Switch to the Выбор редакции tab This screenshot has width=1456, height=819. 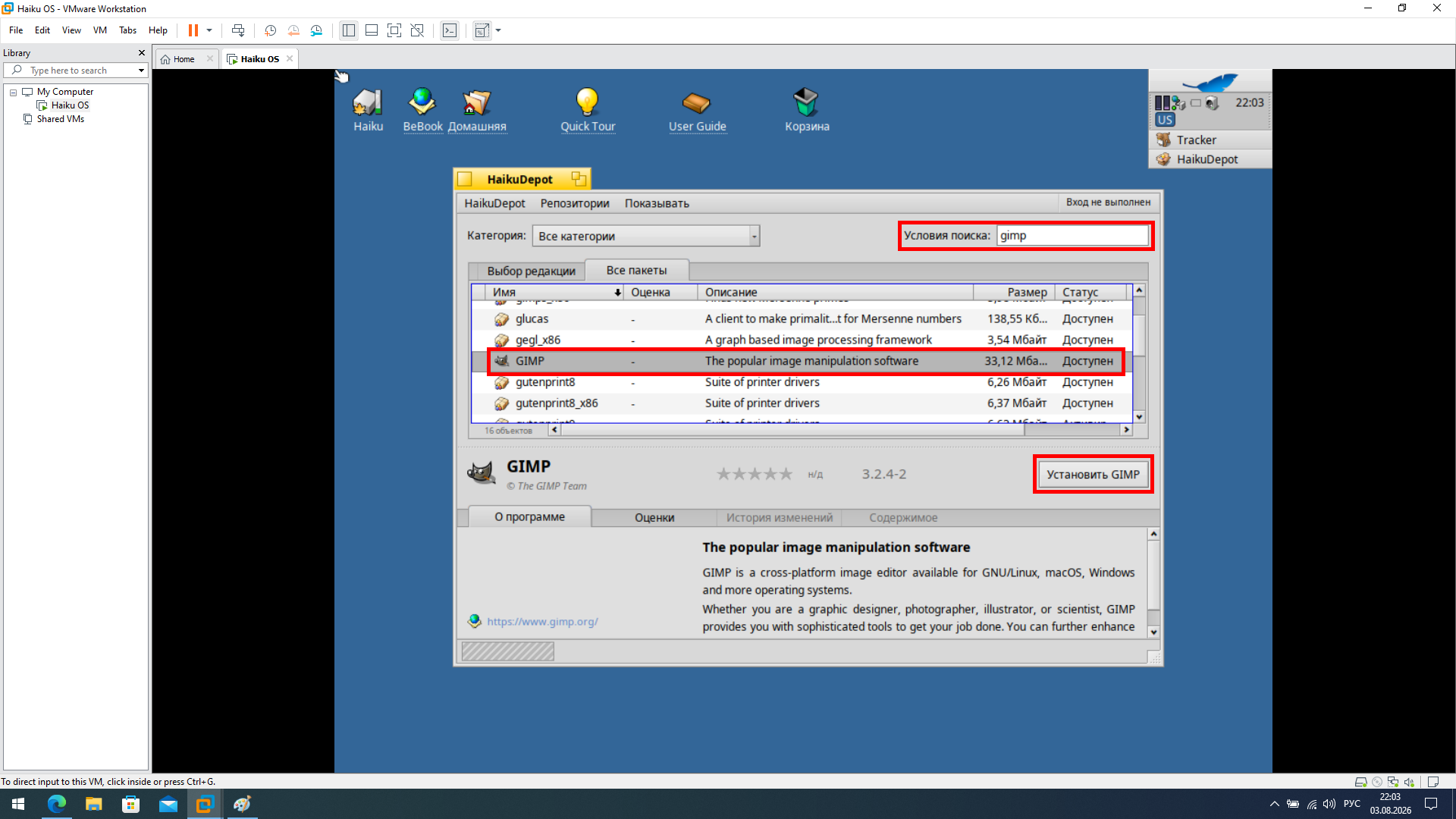531,271
